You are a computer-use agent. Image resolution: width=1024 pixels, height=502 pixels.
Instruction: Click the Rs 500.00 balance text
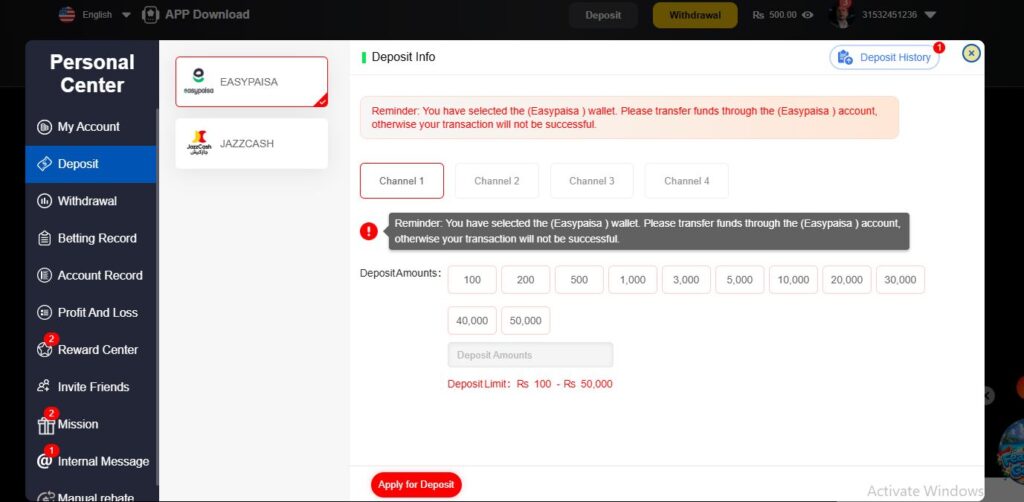pos(775,15)
